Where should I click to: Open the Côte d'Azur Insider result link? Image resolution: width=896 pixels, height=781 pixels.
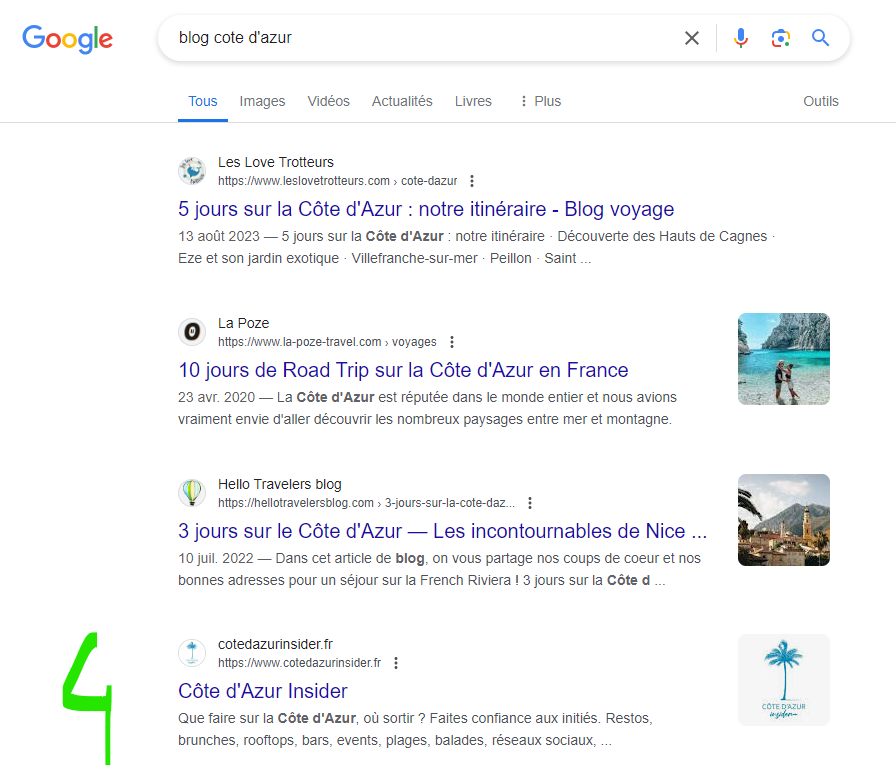pos(263,691)
